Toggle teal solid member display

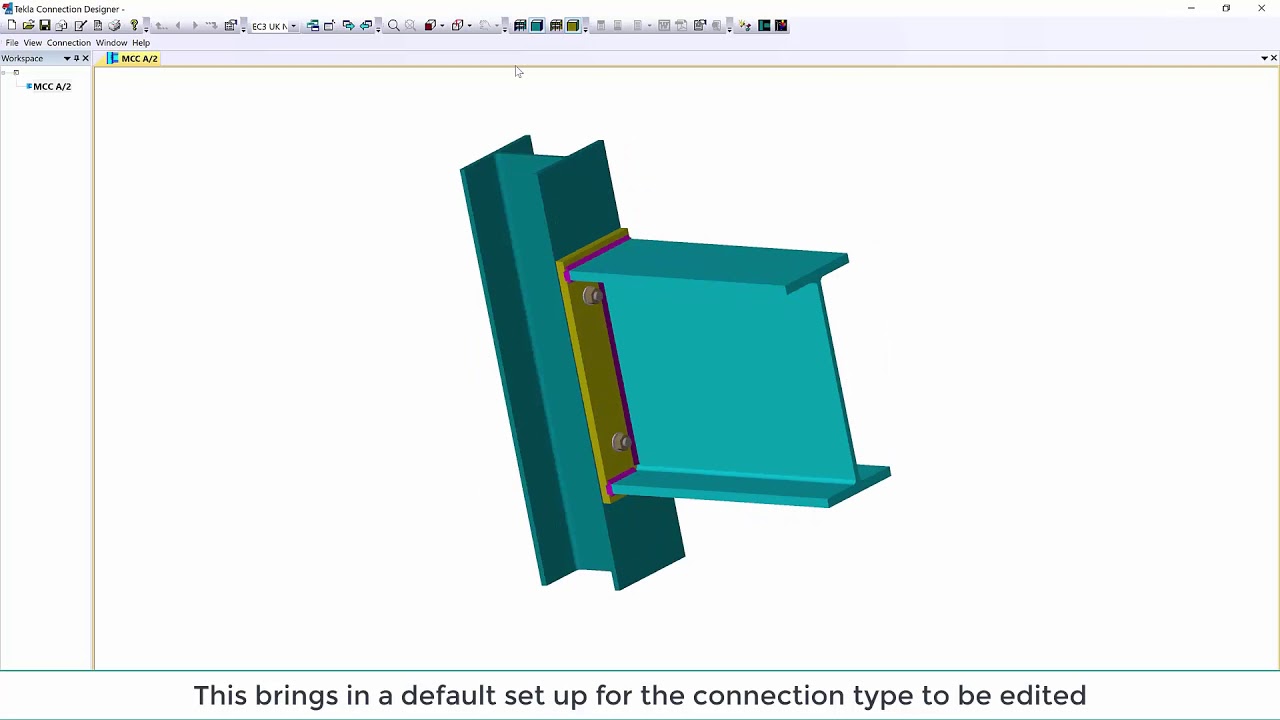click(537, 25)
